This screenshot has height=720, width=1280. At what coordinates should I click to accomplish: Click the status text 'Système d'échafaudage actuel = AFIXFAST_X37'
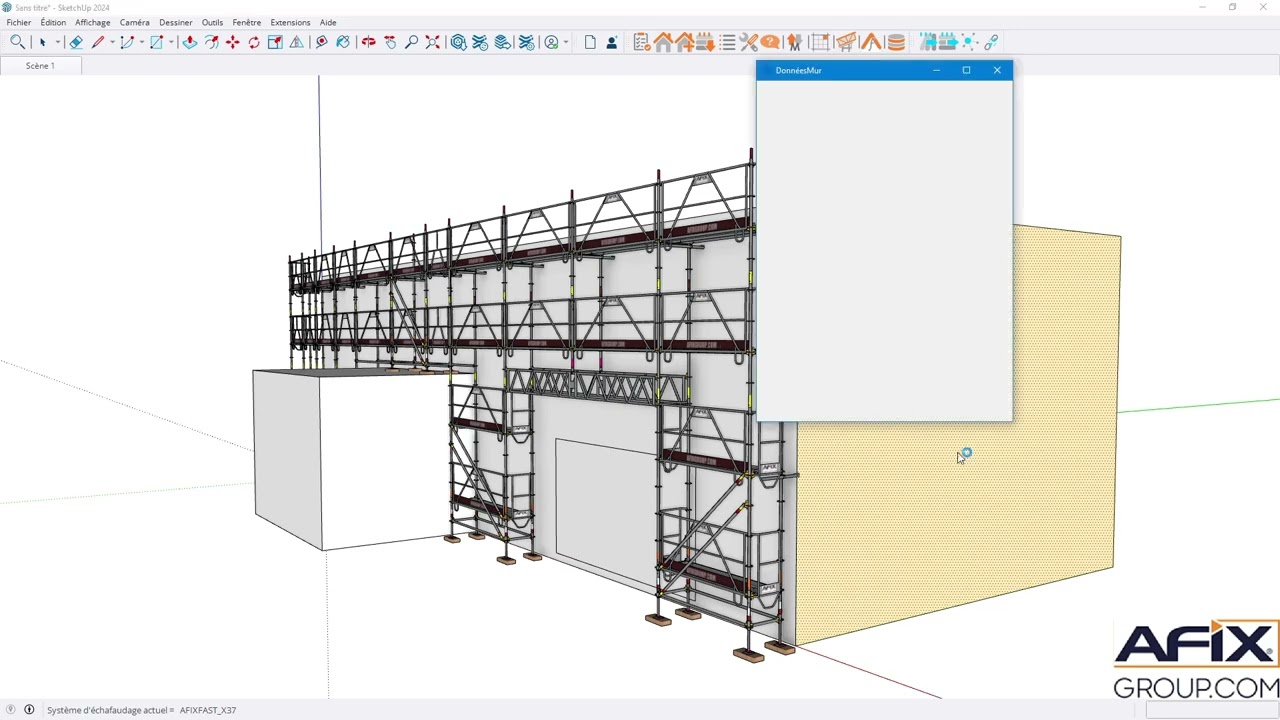point(141,710)
